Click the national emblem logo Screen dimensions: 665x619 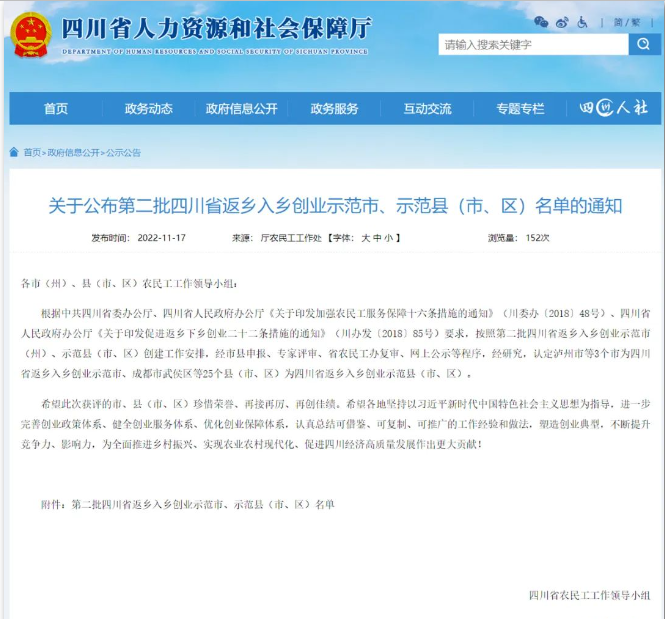[x=31, y=33]
